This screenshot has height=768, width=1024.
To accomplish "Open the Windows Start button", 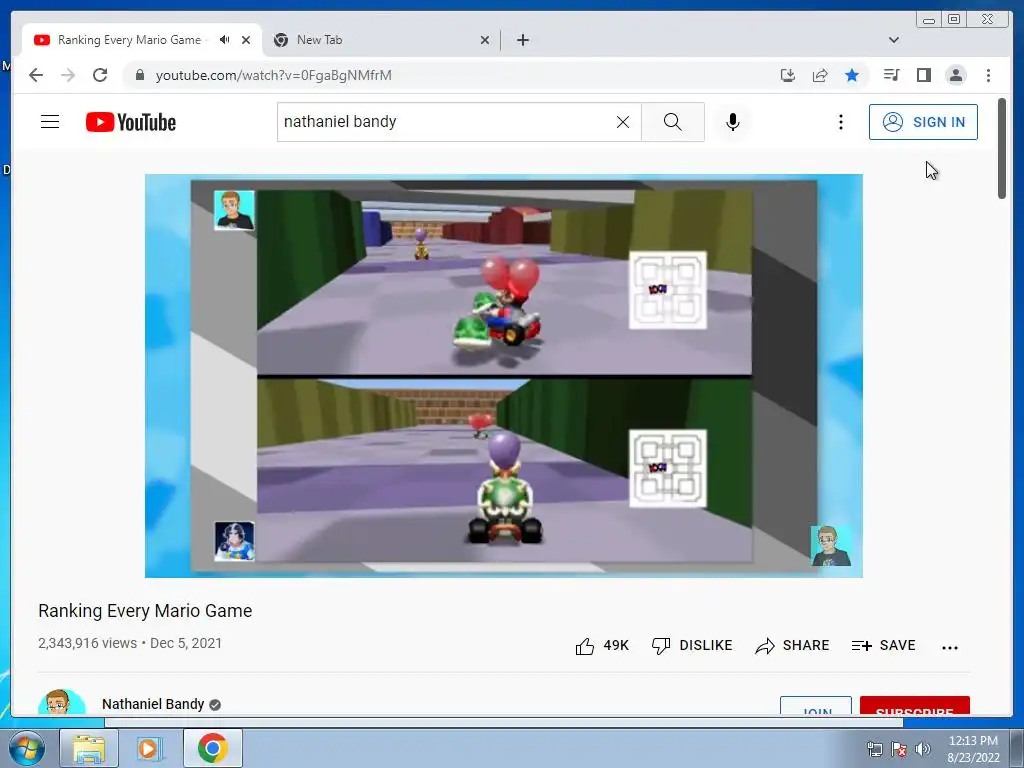I will 26,748.
